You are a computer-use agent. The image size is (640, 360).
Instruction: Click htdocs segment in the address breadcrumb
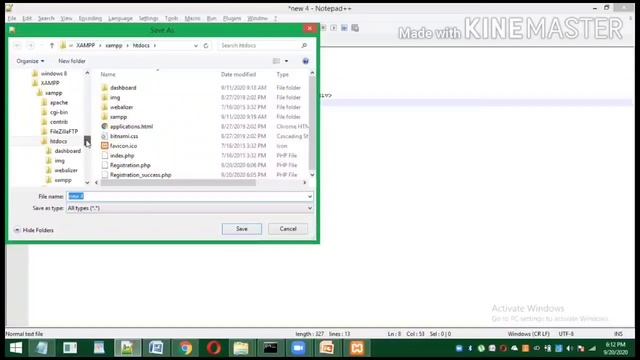141,45
